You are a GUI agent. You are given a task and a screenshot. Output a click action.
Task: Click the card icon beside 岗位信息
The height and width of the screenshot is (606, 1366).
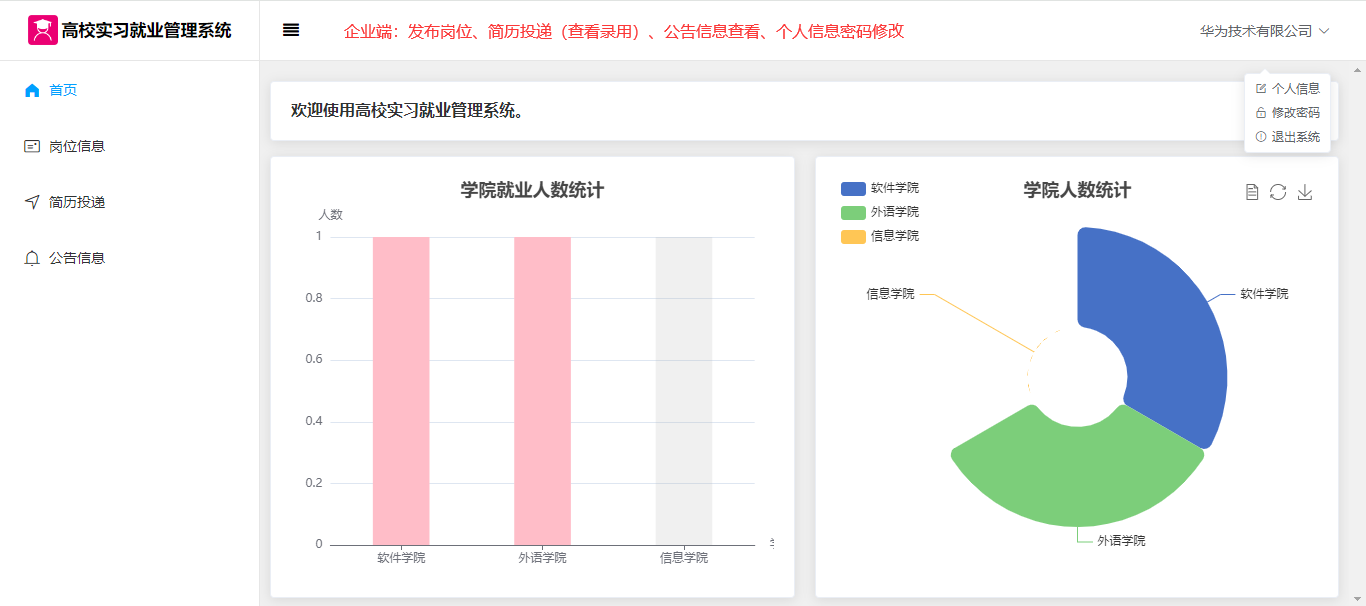32,146
